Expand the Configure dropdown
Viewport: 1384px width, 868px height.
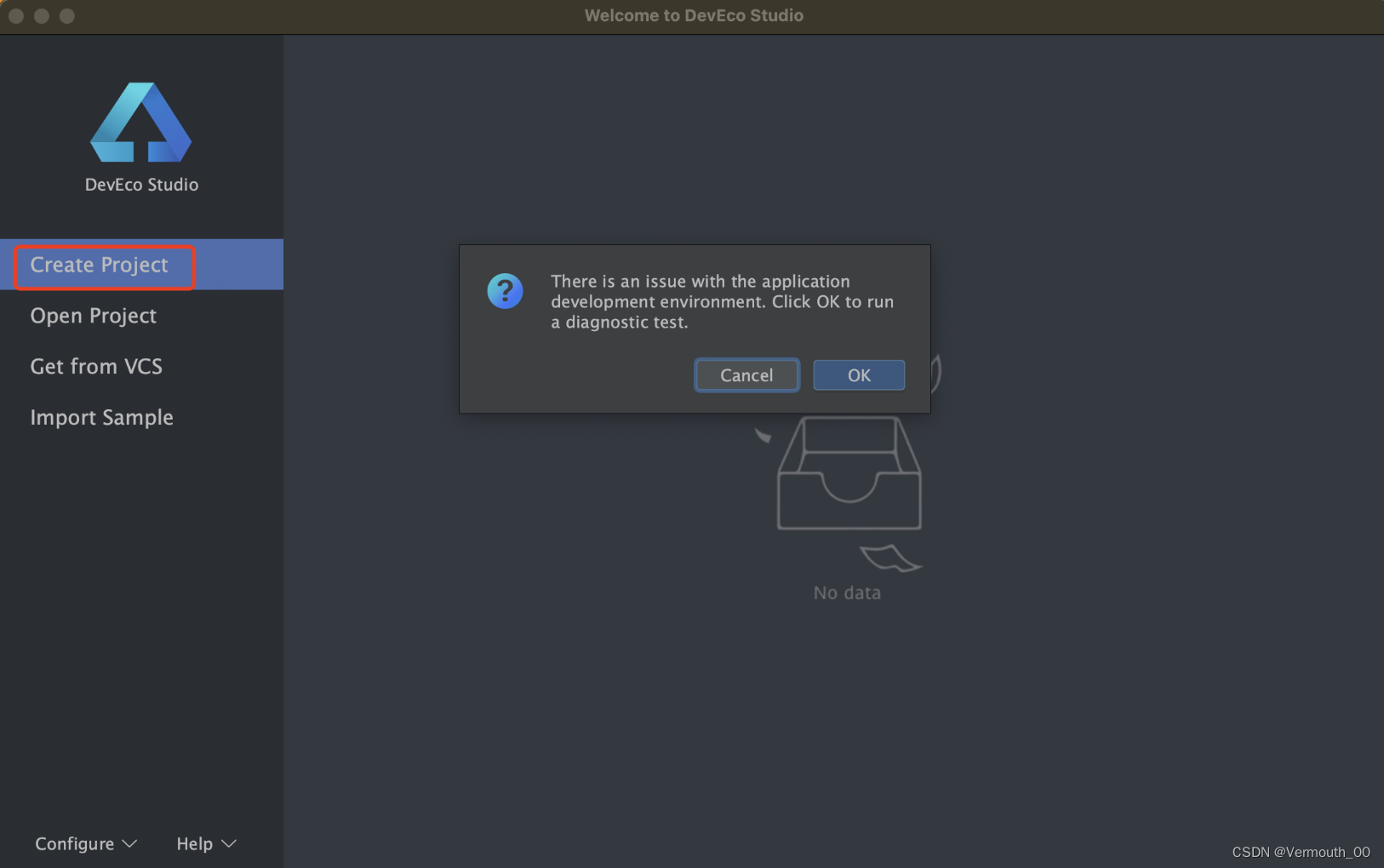tap(85, 843)
